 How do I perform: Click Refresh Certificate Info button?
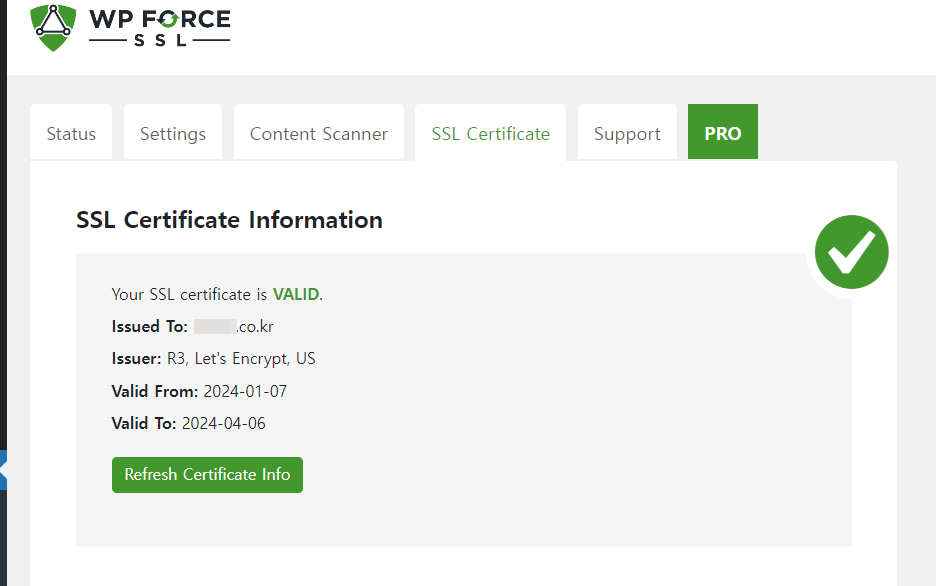207,475
